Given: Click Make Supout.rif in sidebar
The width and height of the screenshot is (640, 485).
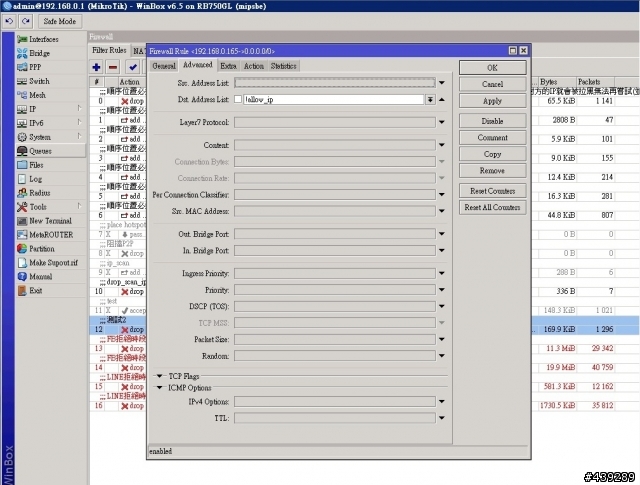Looking at the screenshot, I should 53,263.
